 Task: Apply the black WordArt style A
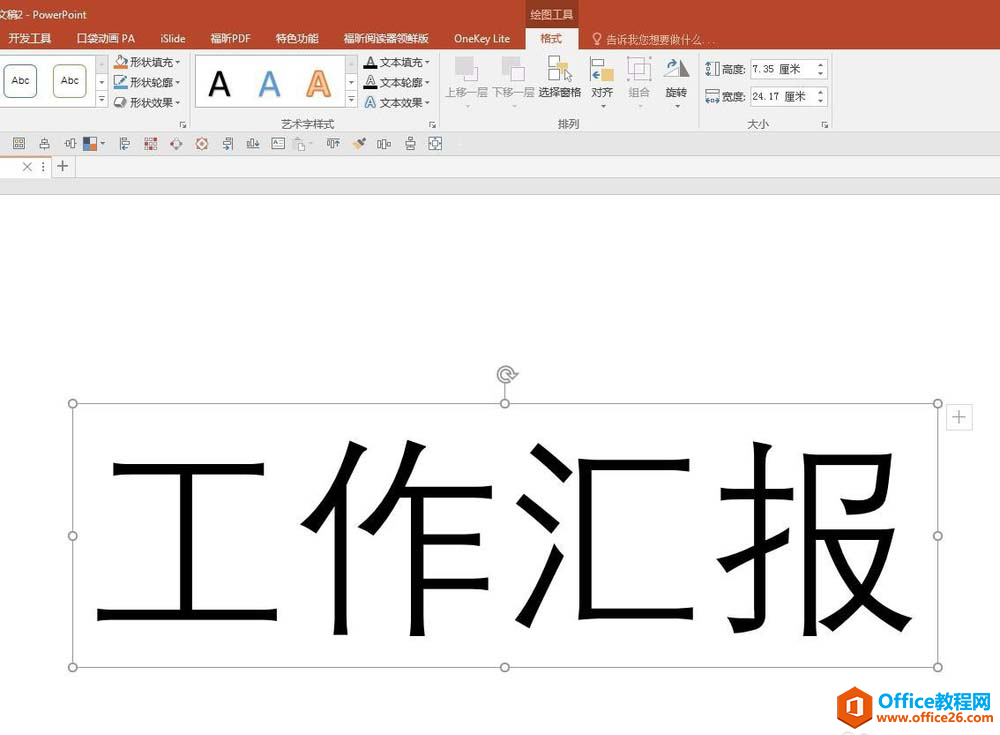pos(219,83)
